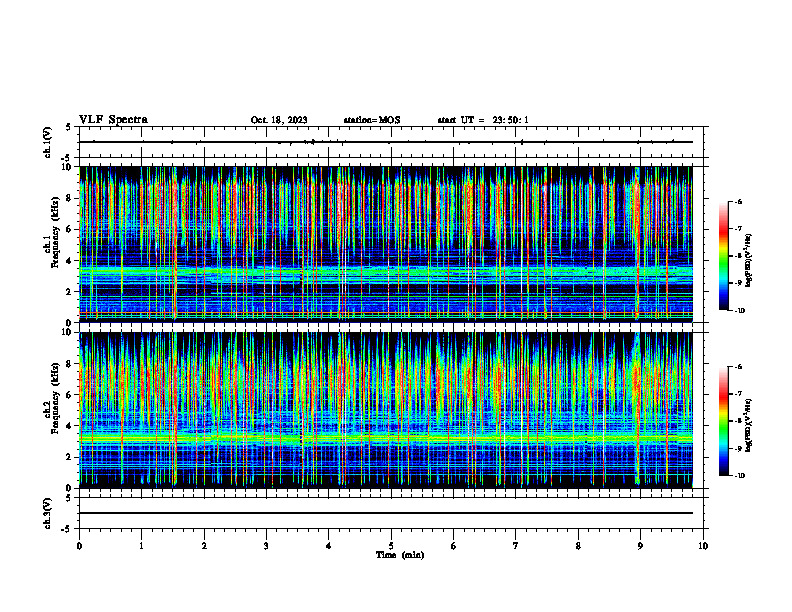Viewport: 792px width, 612px height.
Task: Click the ch.3(V) waveform axis label
Action: click(x=48, y=513)
